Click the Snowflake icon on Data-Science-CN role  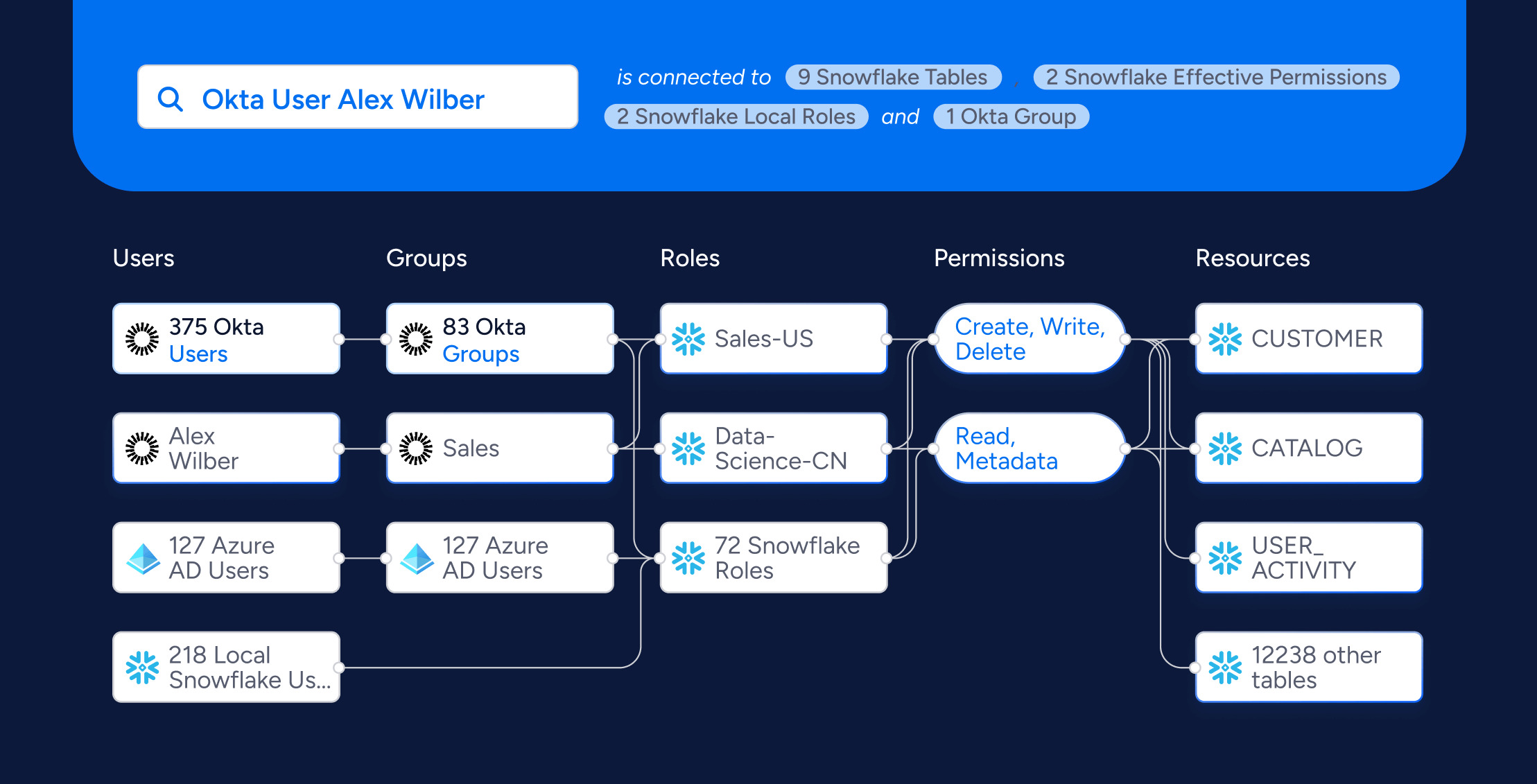point(688,448)
